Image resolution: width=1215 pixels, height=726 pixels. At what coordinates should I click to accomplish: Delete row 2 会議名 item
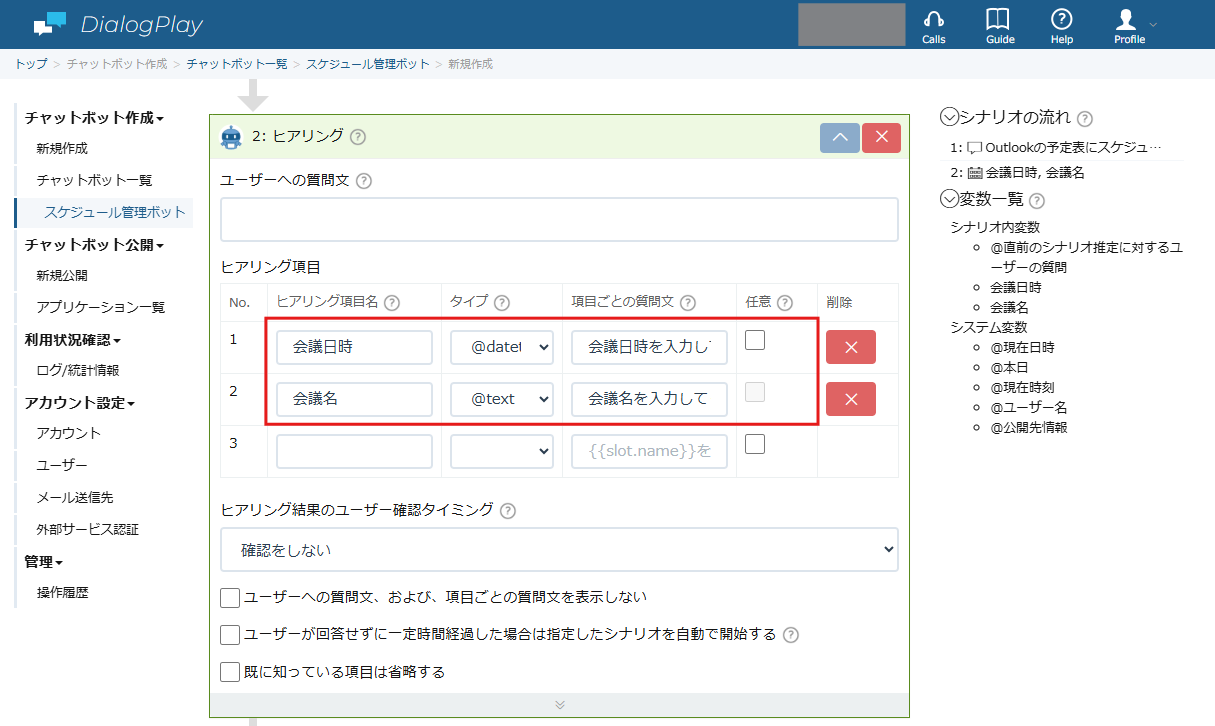click(851, 399)
